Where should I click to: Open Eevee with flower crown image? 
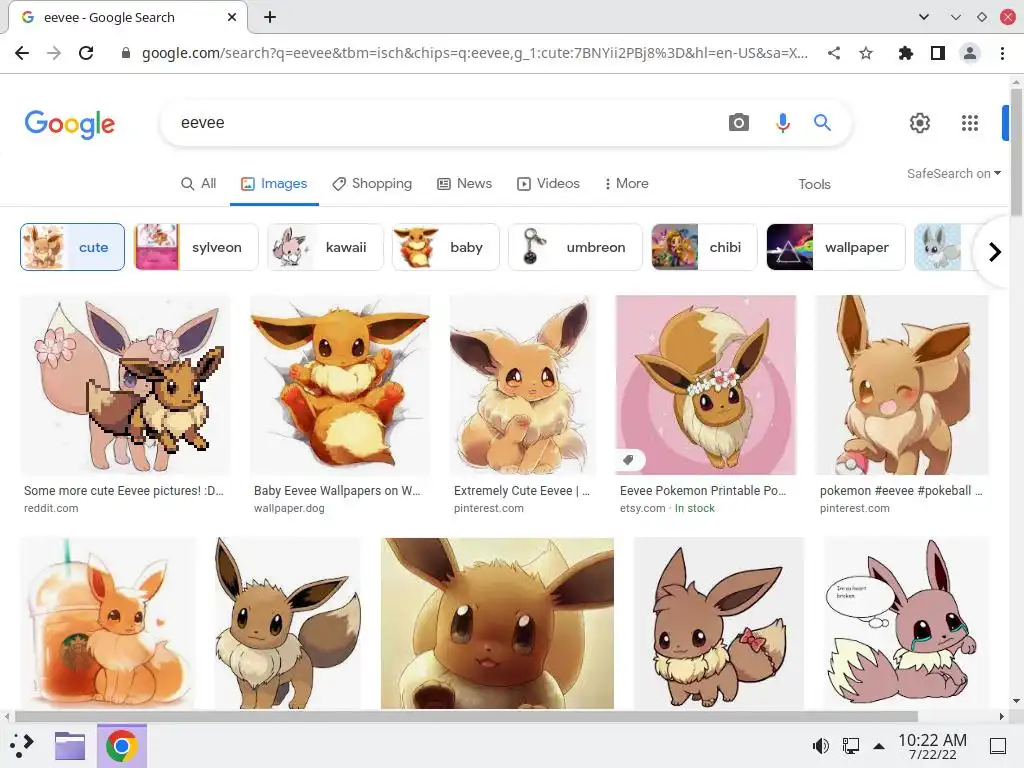point(706,385)
